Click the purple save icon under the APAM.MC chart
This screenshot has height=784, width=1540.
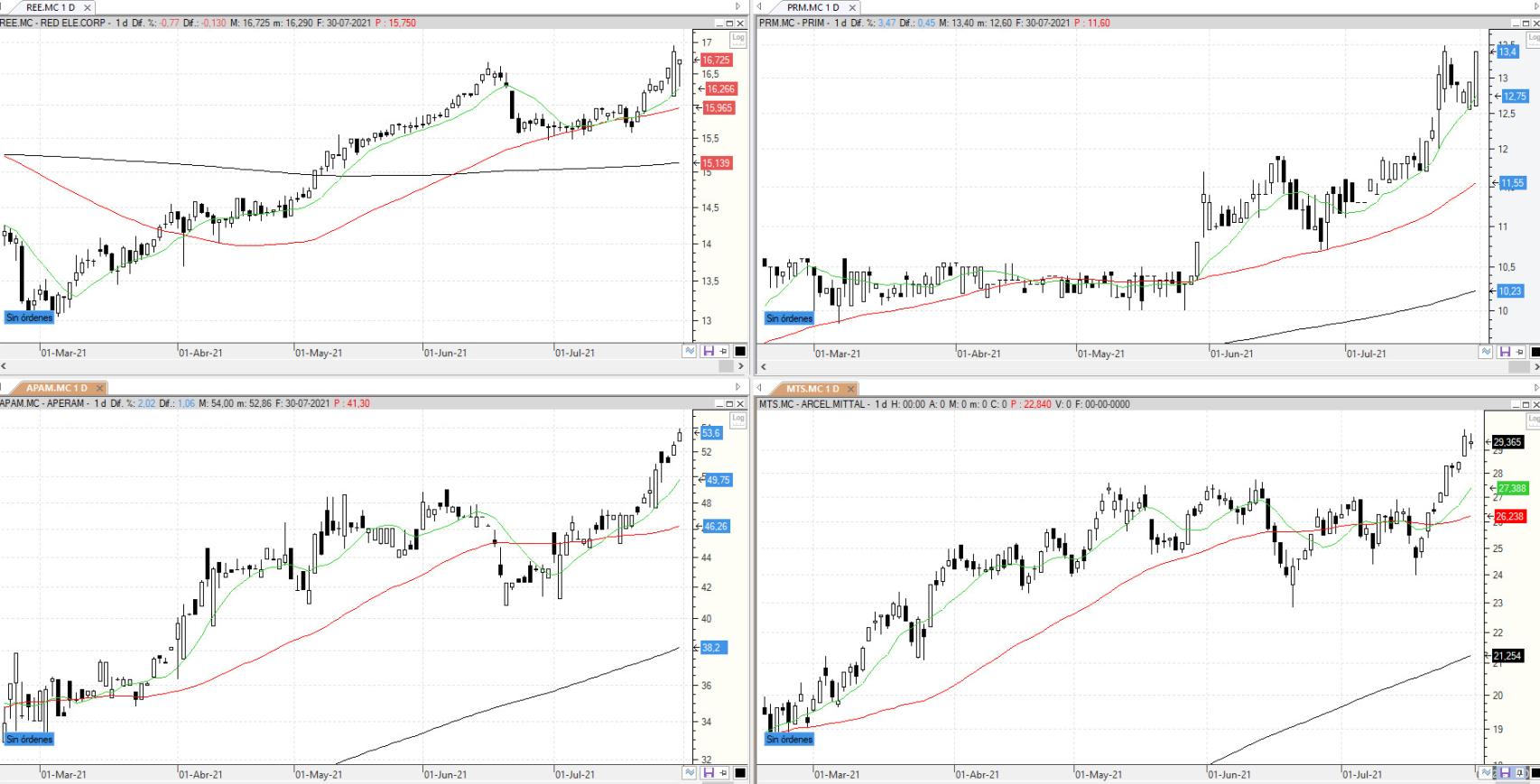click(x=708, y=773)
